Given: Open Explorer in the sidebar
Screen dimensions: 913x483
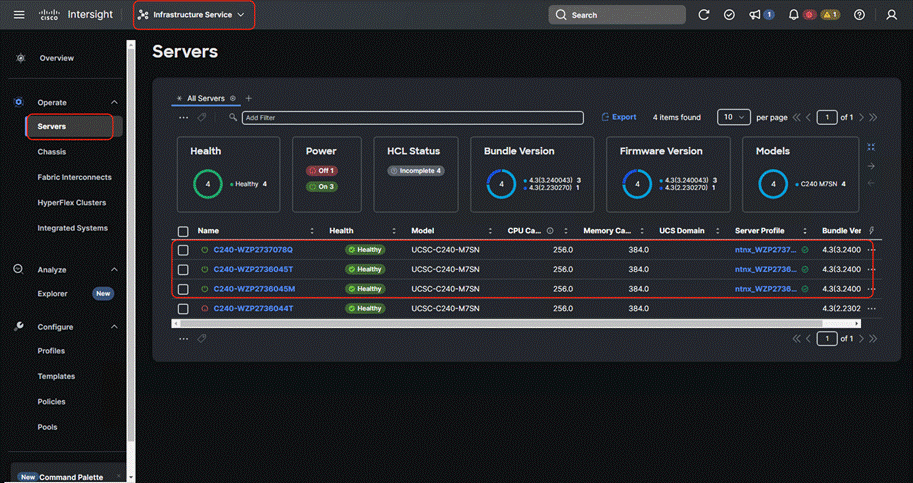Looking at the screenshot, I should (x=52, y=294).
